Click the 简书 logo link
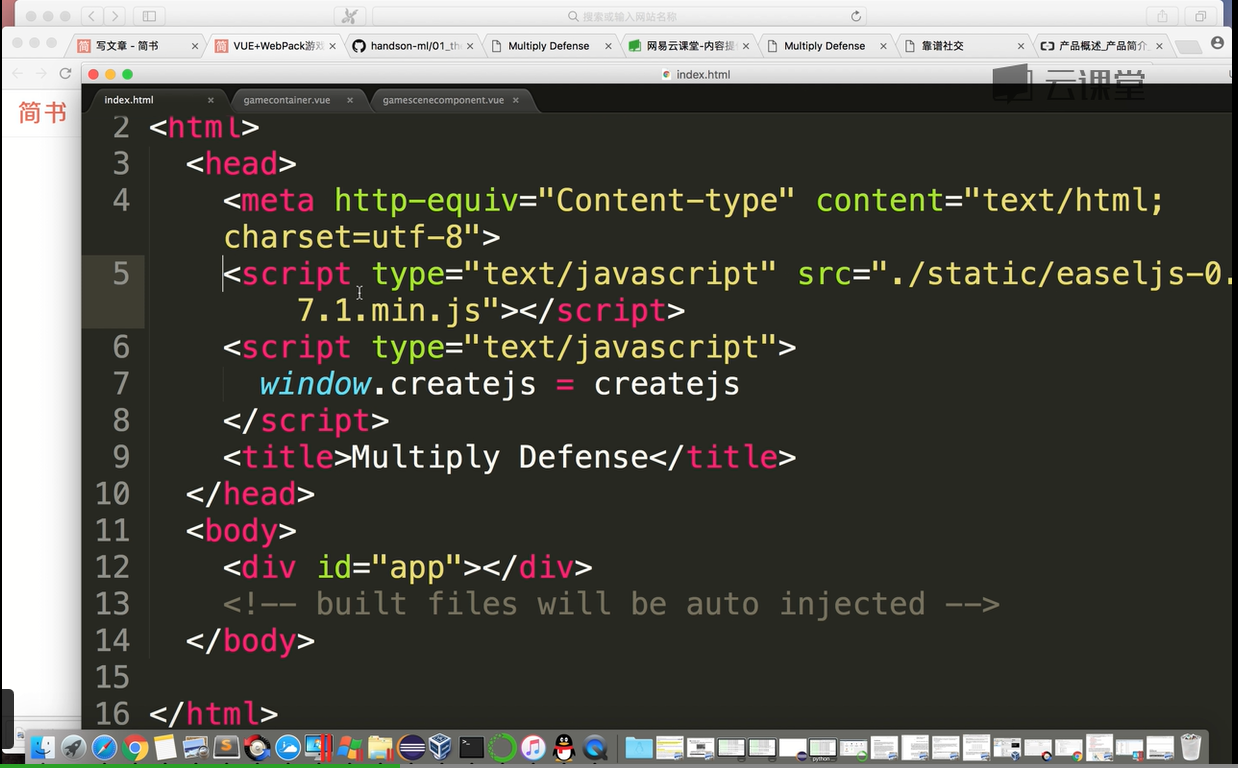 42,113
